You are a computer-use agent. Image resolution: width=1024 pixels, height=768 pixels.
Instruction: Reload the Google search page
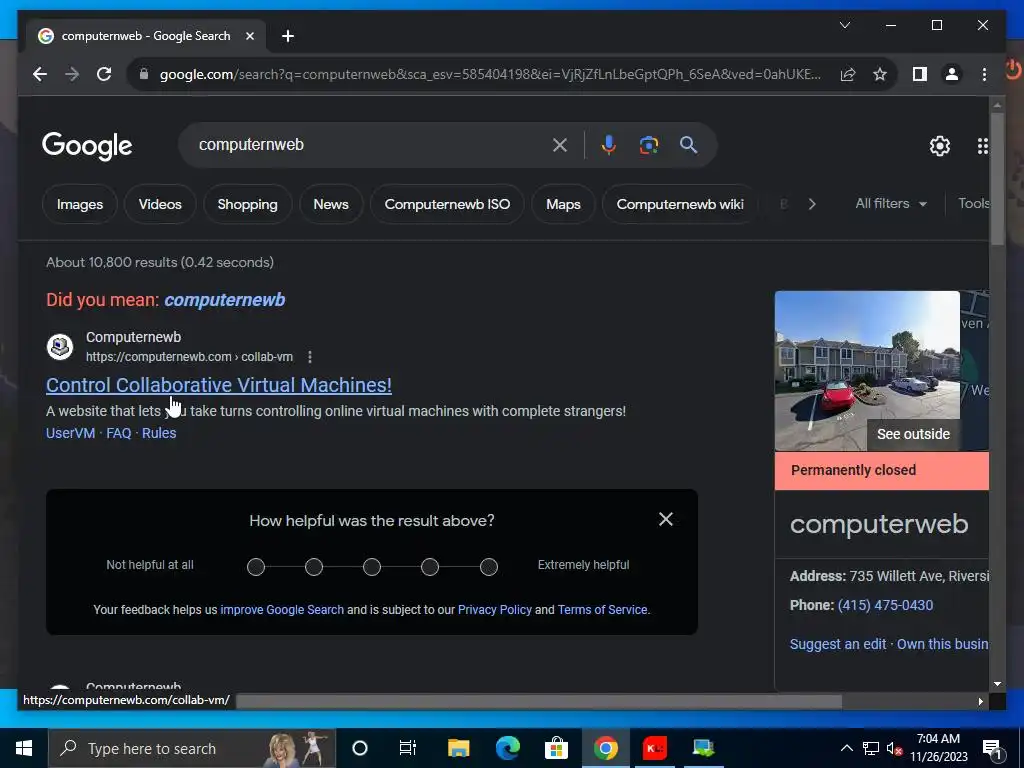(x=104, y=74)
